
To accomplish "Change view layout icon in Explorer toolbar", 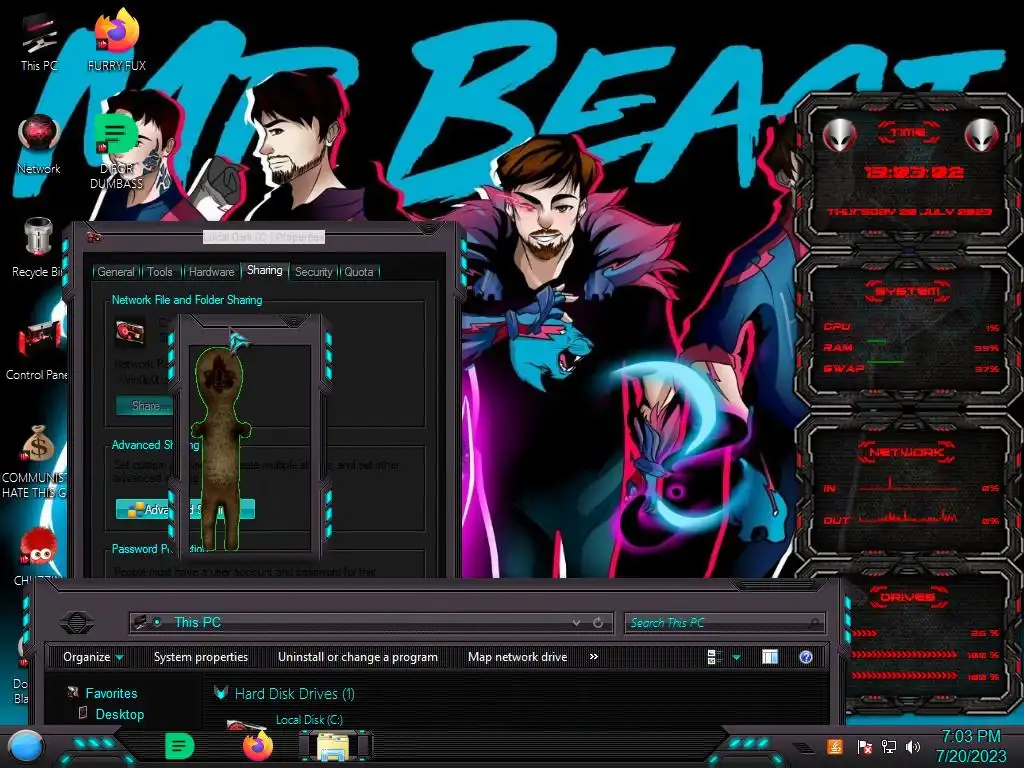I will coord(714,657).
